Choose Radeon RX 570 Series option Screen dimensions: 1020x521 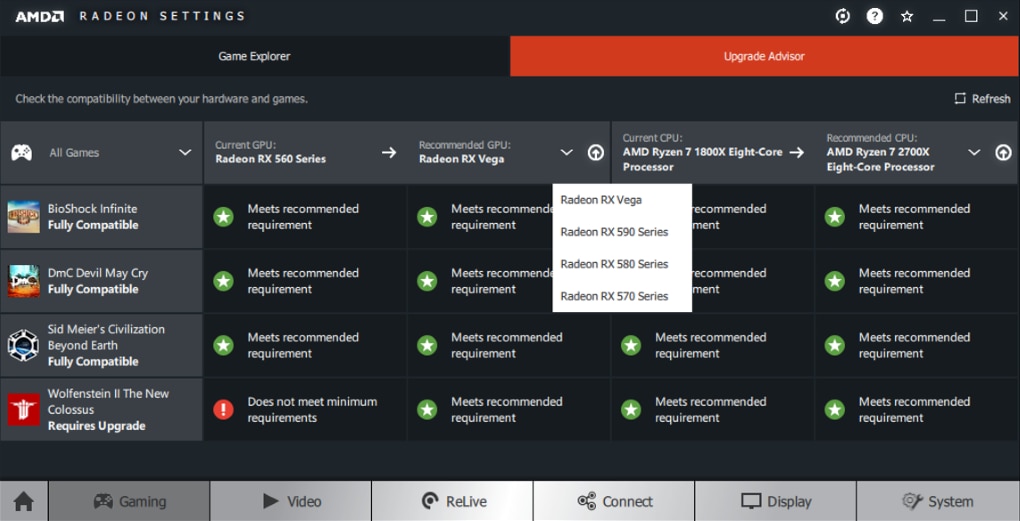[x=622, y=296]
